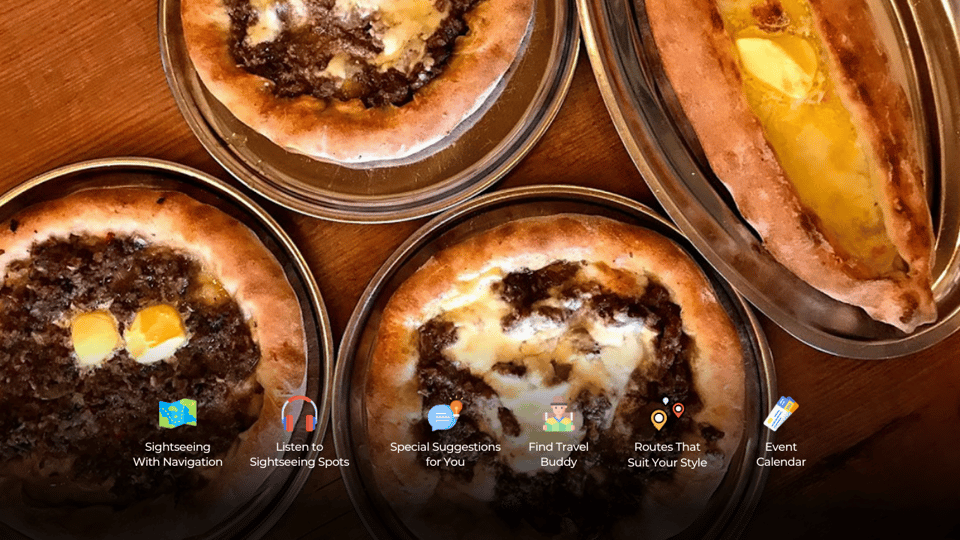The height and width of the screenshot is (540, 960).
Task: Click the 'Listen to Sightseeing Spots' label
Action: point(299,454)
